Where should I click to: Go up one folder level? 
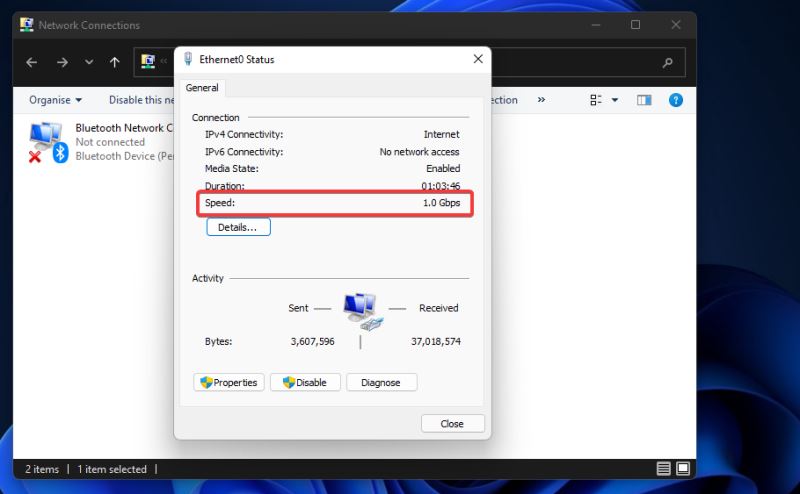(x=114, y=62)
